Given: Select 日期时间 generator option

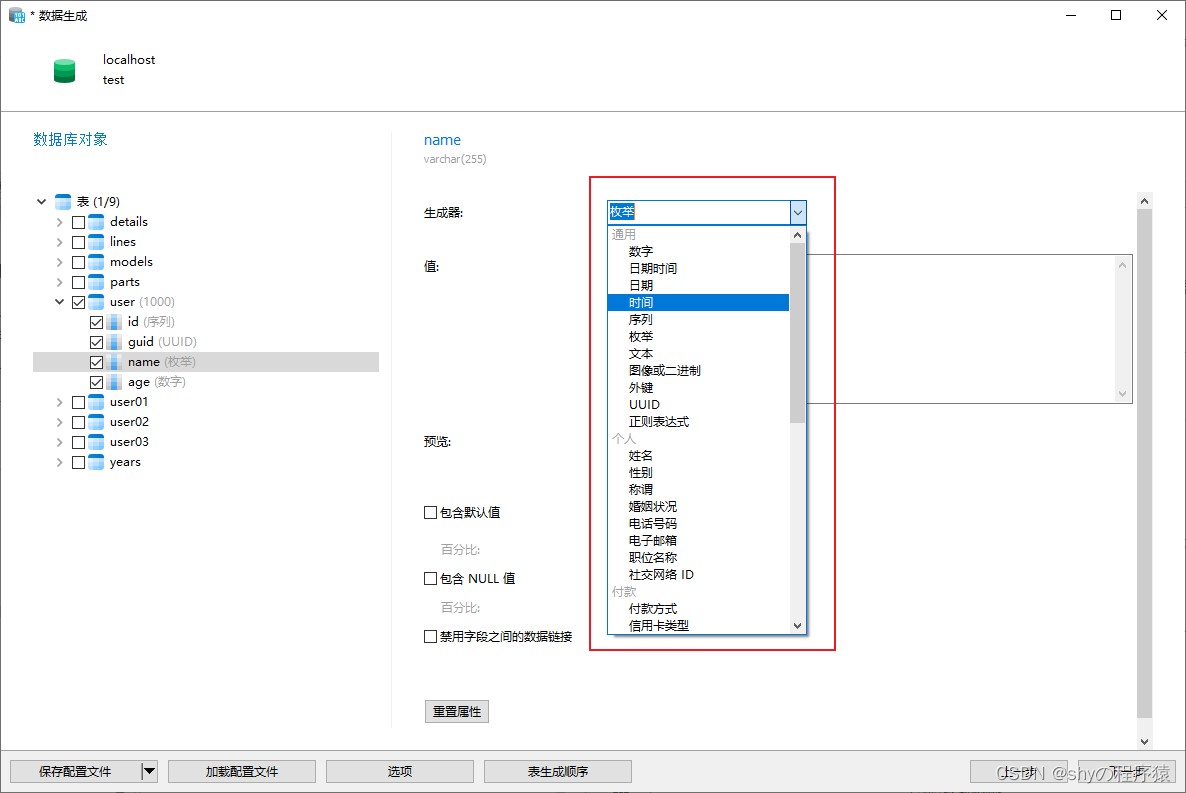Looking at the screenshot, I should (698, 269).
